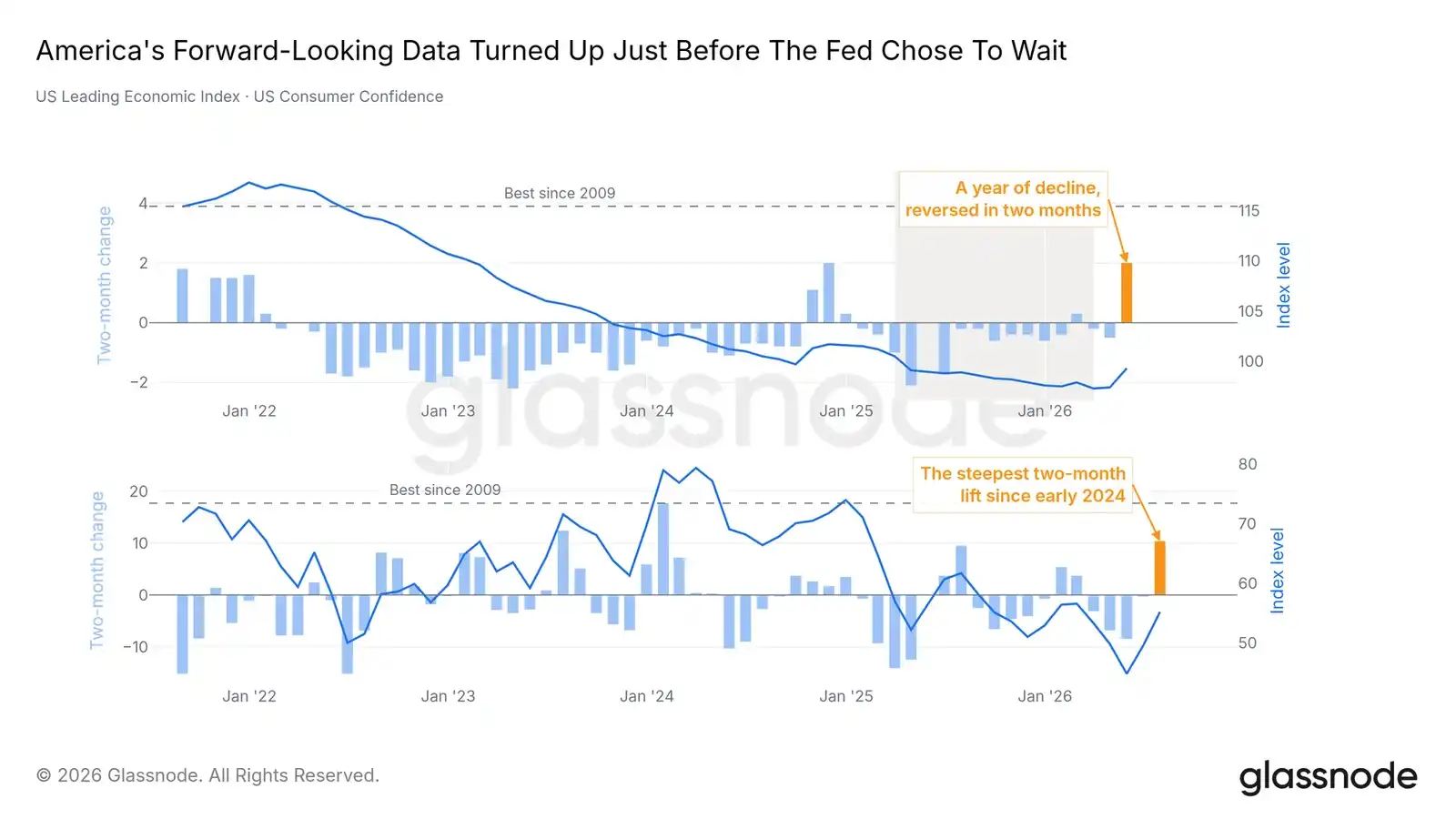Image resolution: width=1456 pixels, height=819 pixels.
Task: Click the top chart's 'Index level' right axis title
Action: click(1283, 285)
